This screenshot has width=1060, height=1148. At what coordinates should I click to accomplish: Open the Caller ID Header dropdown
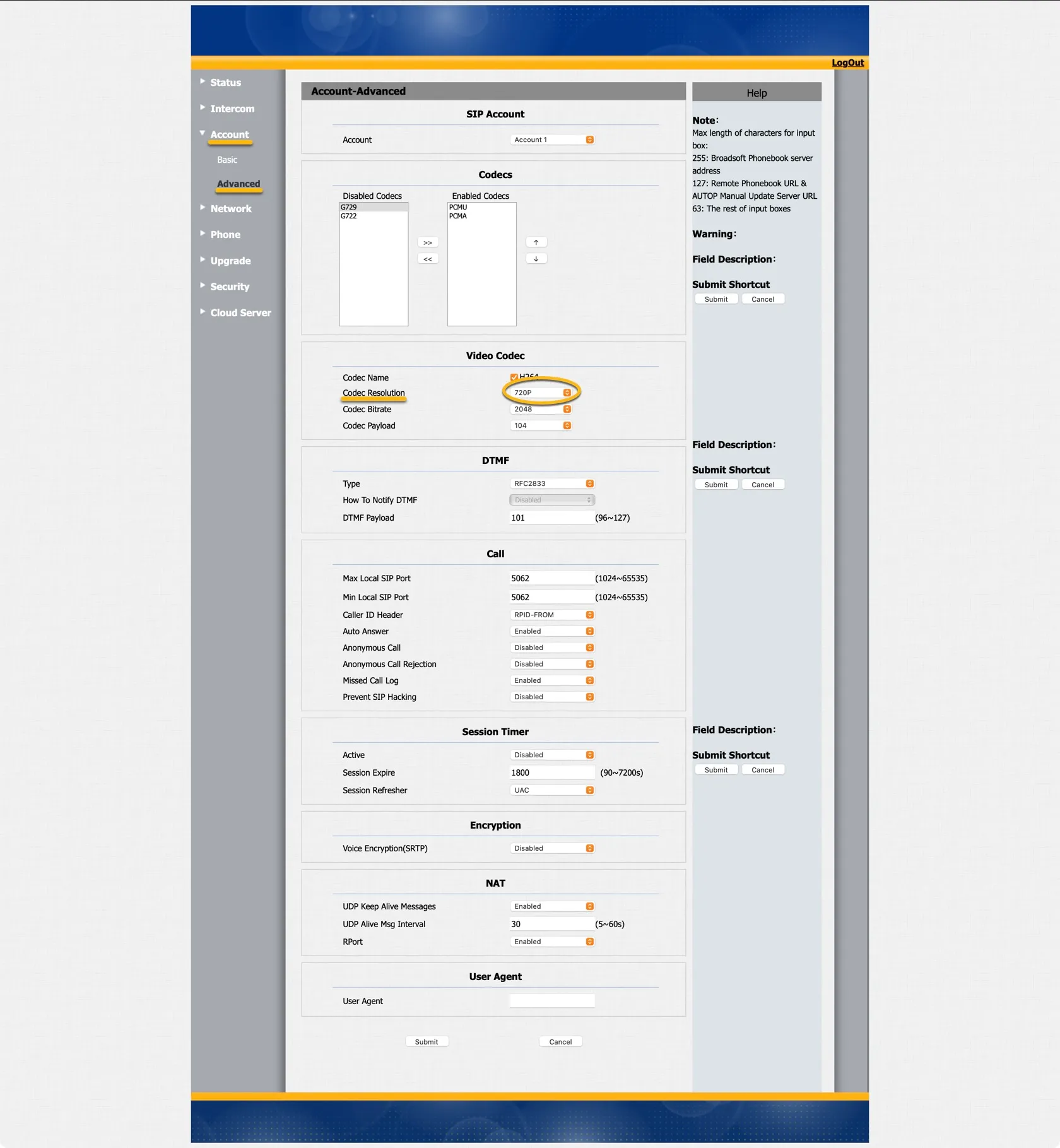[552, 615]
